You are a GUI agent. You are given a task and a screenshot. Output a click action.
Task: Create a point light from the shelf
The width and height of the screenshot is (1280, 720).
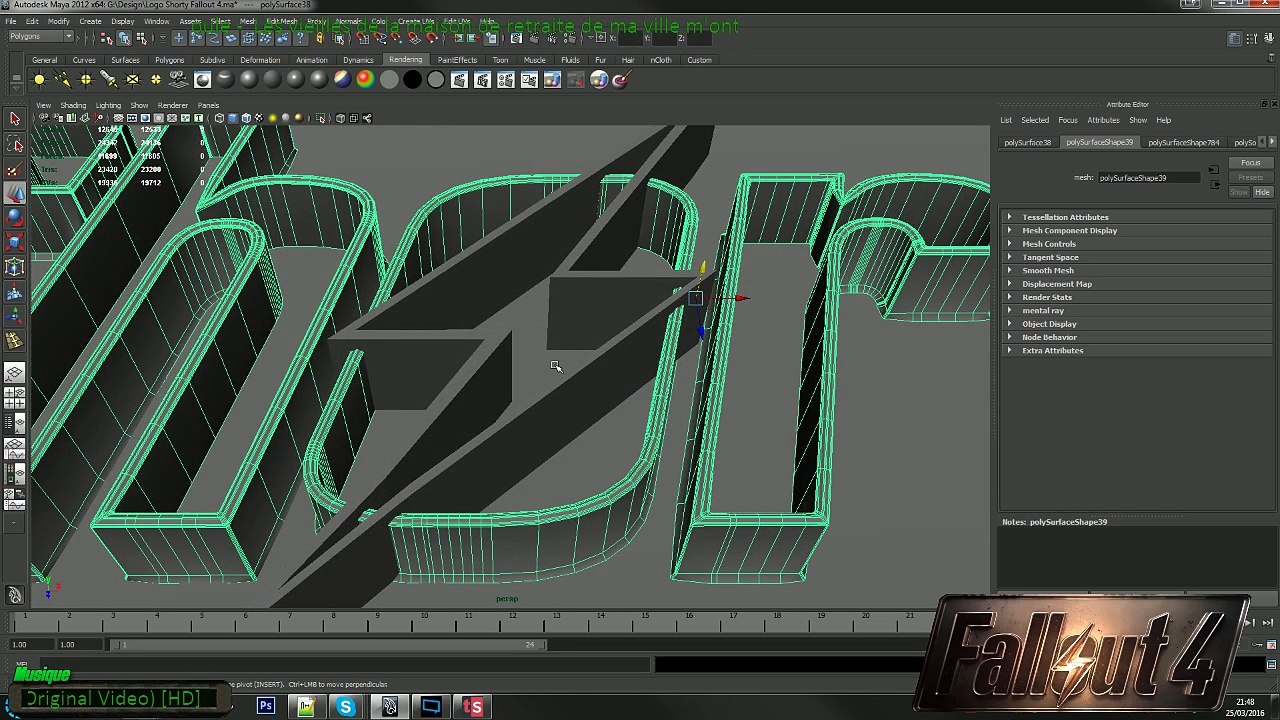click(86, 80)
